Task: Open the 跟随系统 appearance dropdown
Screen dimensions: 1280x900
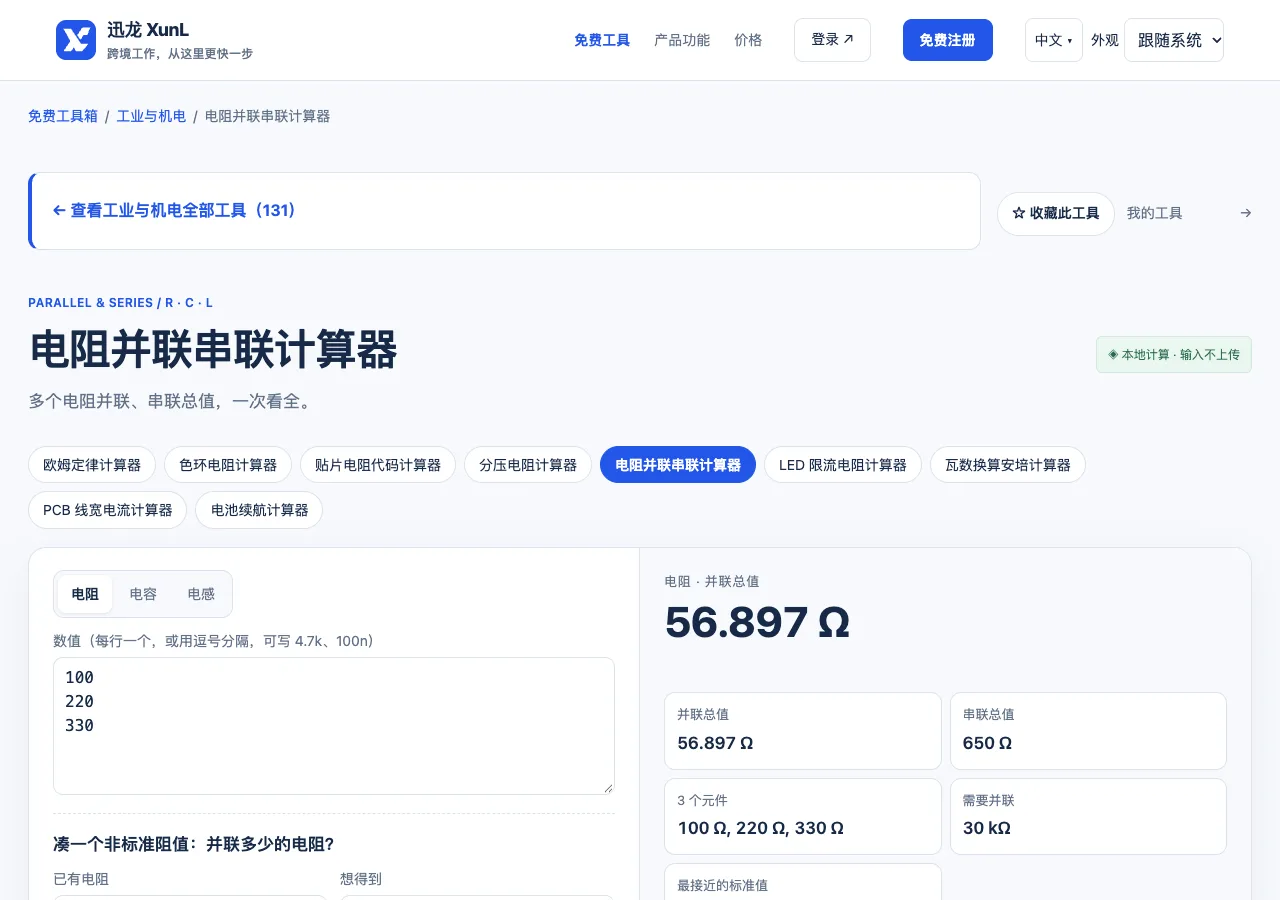Action: (1174, 40)
